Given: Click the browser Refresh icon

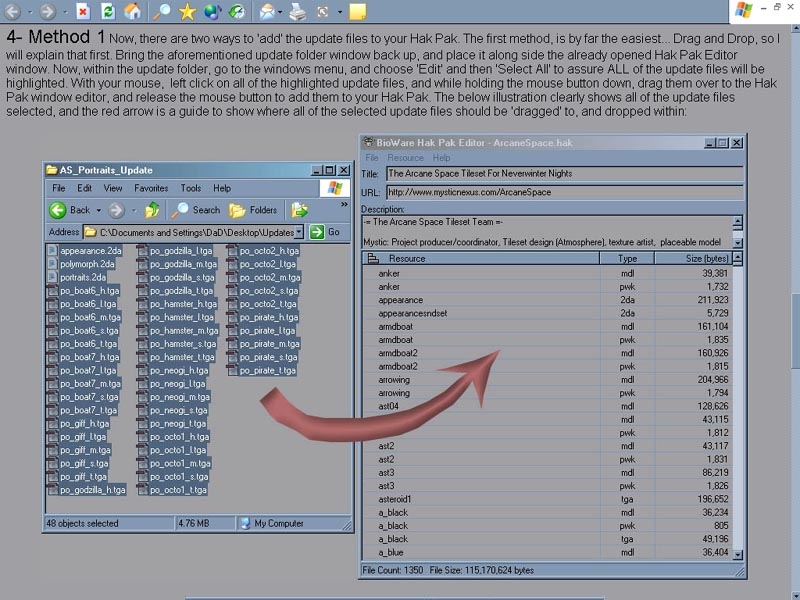Looking at the screenshot, I should click(108, 12).
